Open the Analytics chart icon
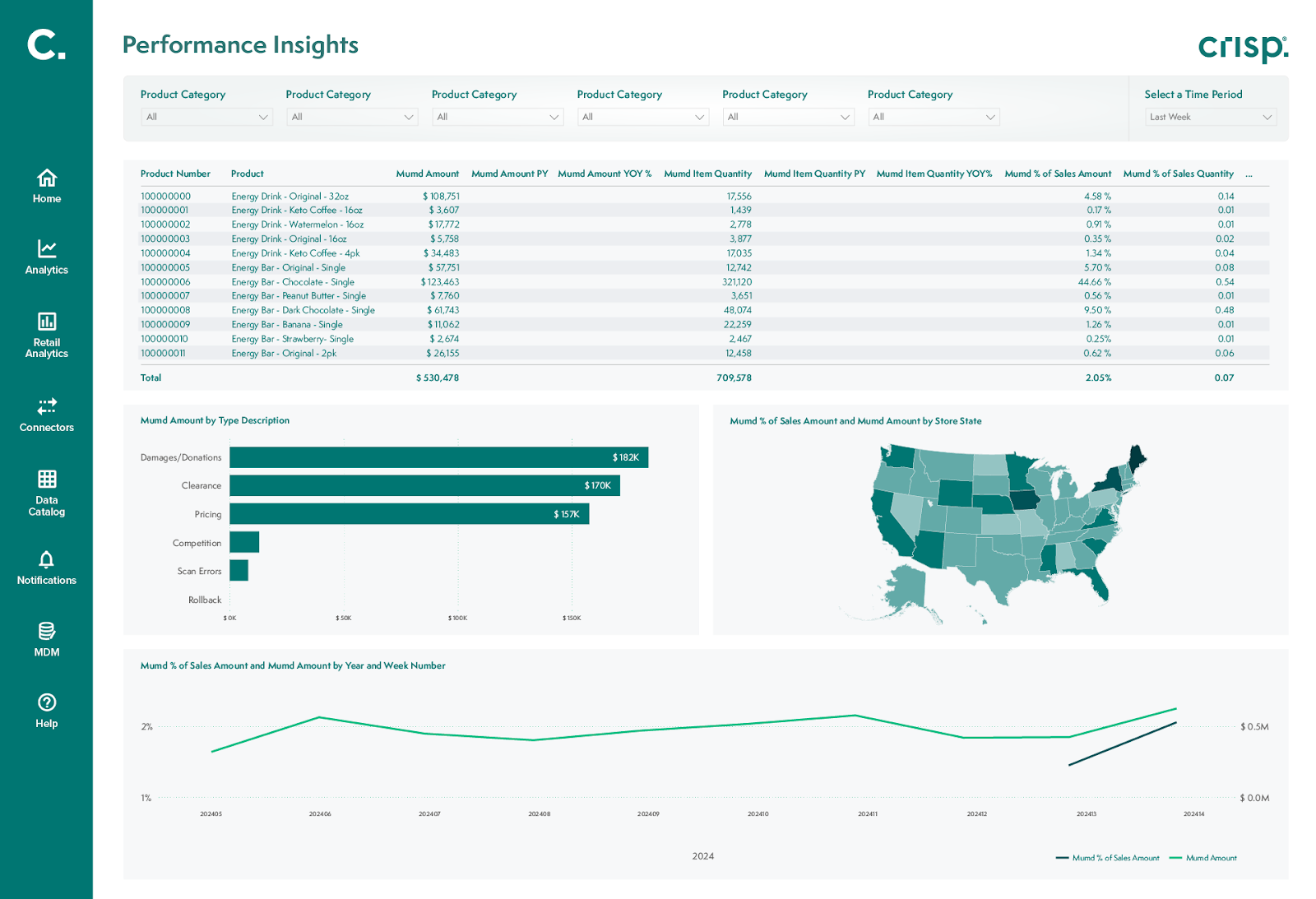This screenshot has height=899, width=1316. pyautogui.click(x=47, y=249)
